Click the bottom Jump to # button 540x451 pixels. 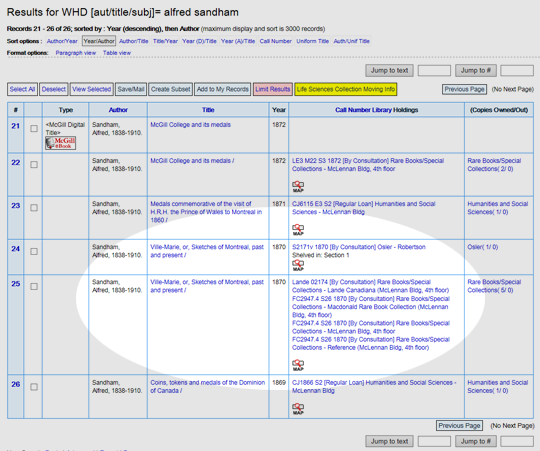point(476,441)
